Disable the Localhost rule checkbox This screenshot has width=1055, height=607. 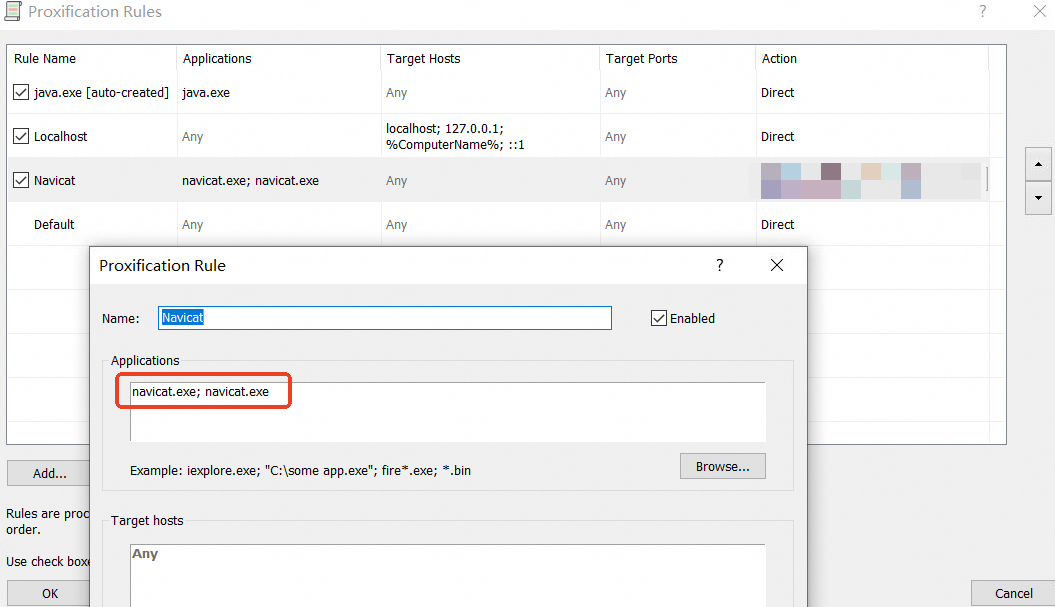point(21,137)
